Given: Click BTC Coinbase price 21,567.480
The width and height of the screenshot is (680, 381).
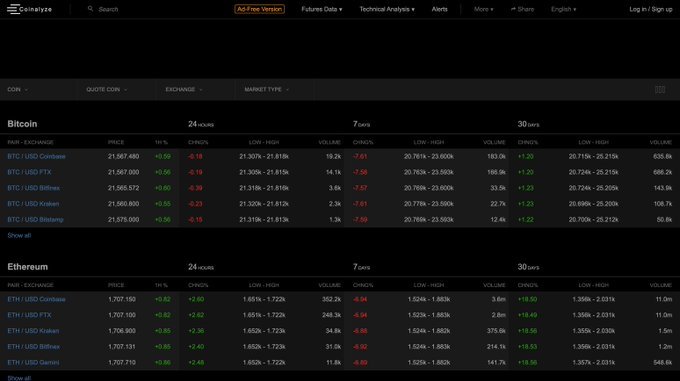Looking at the screenshot, I should (124, 156).
